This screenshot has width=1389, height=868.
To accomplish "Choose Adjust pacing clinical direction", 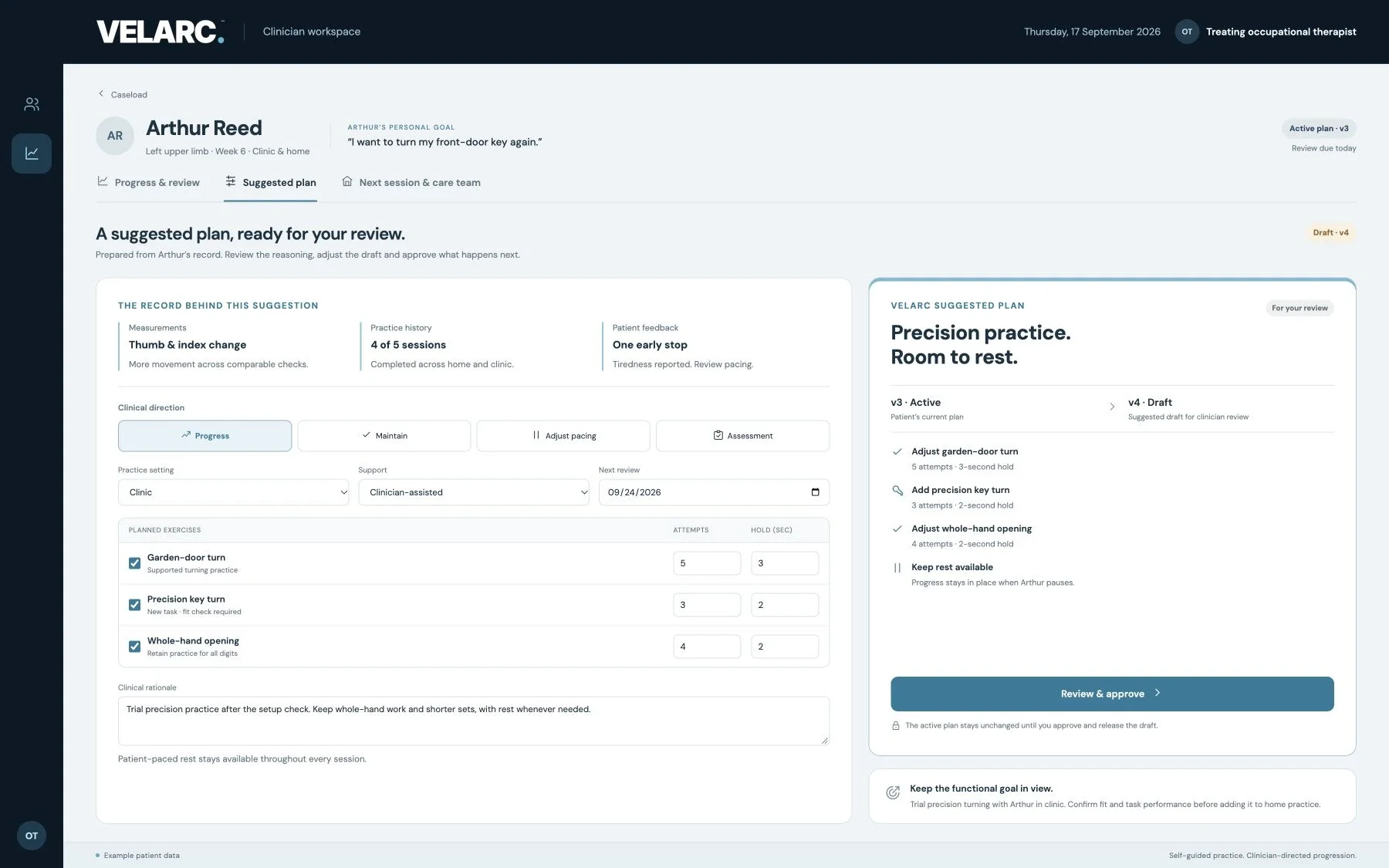I will 563,436.
